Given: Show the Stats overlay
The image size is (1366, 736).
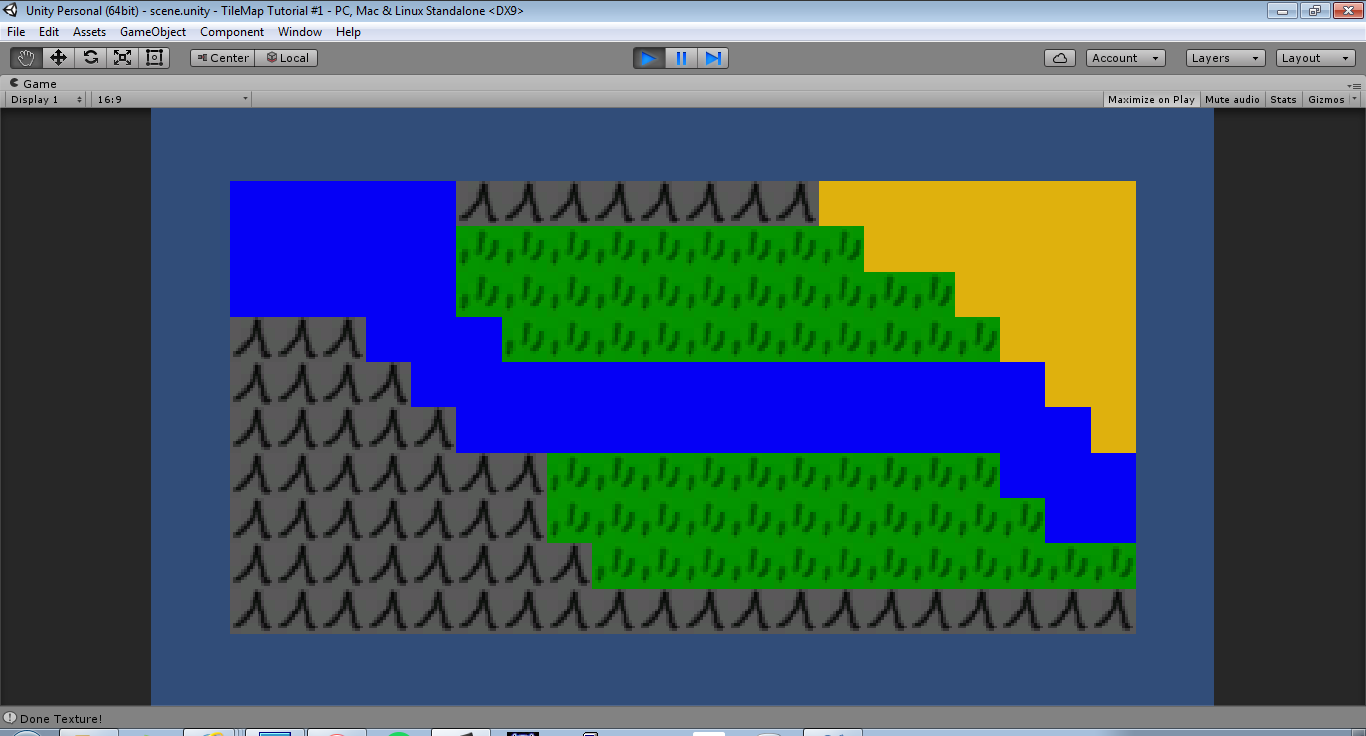Looking at the screenshot, I should click(x=1283, y=99).
